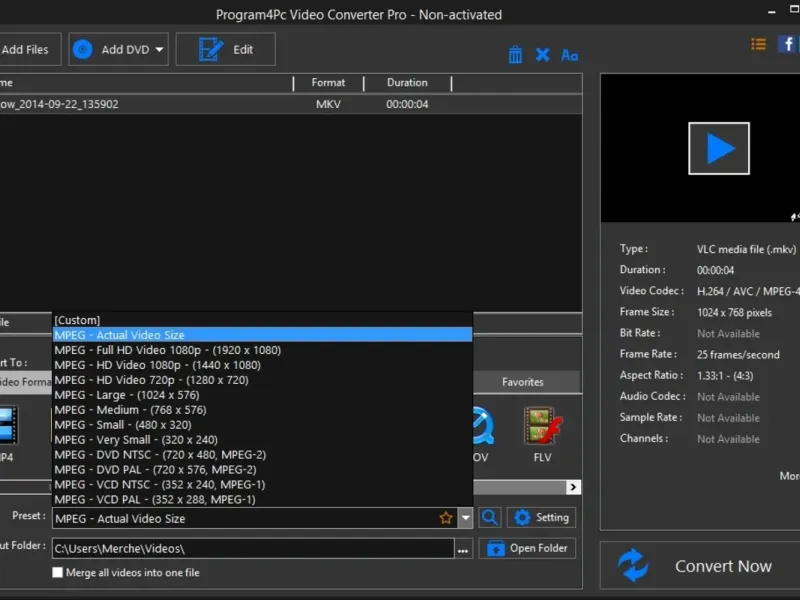Open the orange list view icon
Image resolution: width=800 pixels, height=600 pixels.
tap(759, 44)
